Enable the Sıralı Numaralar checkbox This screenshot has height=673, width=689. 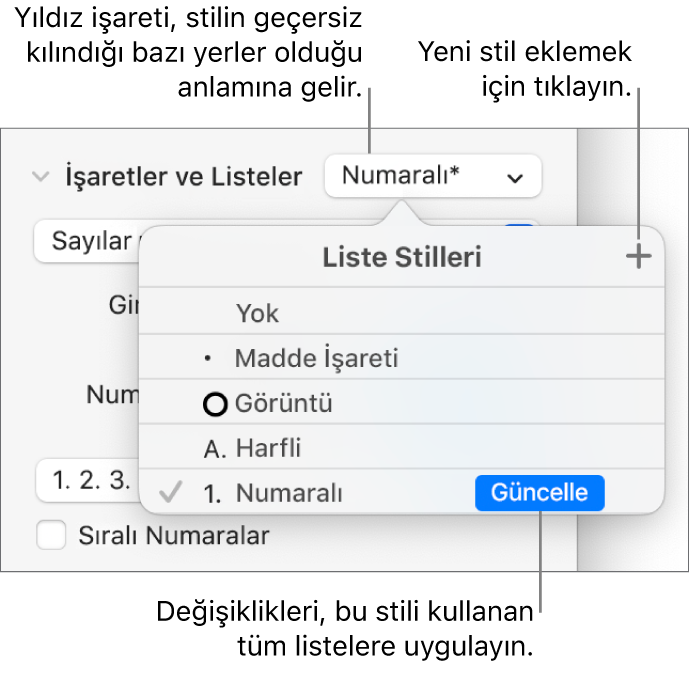coord(50,535)
